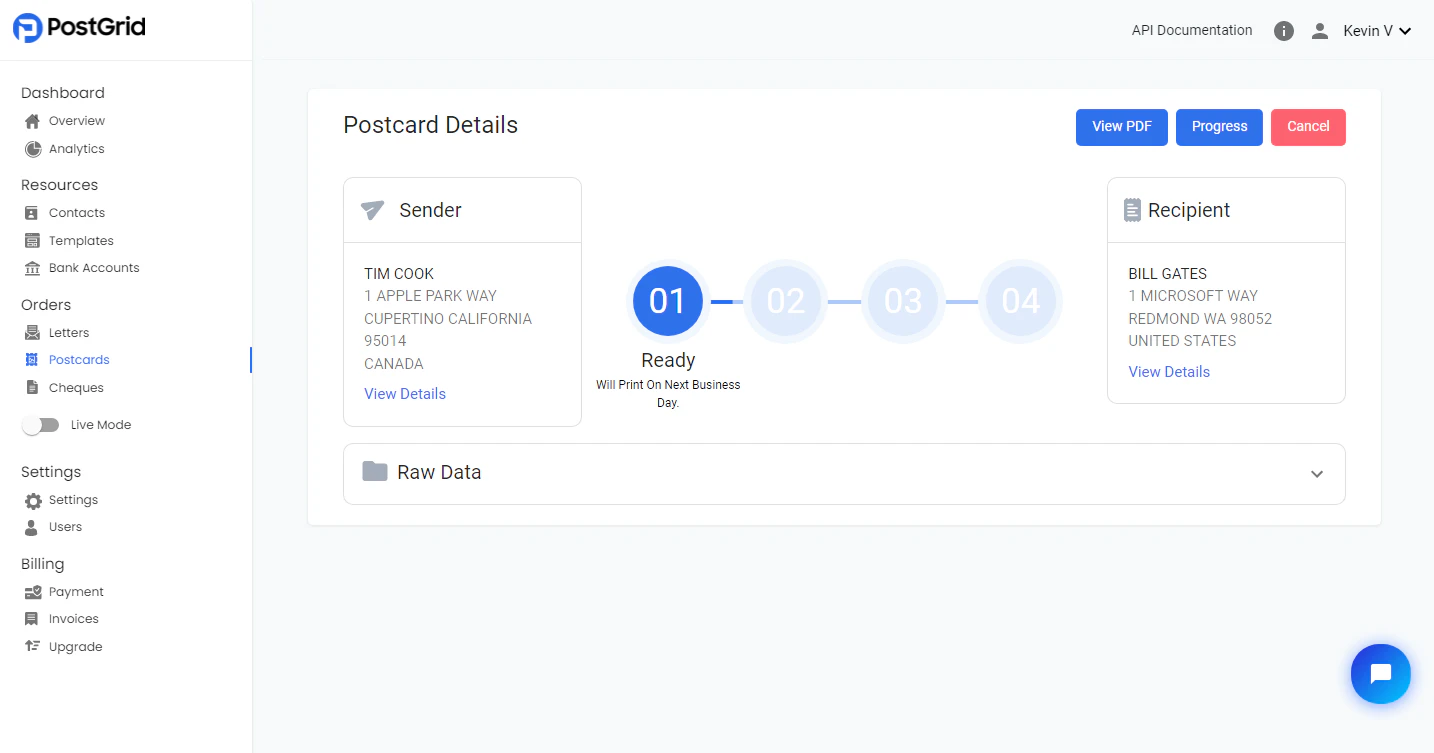Click step 02 on the progress tracker
Screen dimensions: 1434x753
pos(785,300)
